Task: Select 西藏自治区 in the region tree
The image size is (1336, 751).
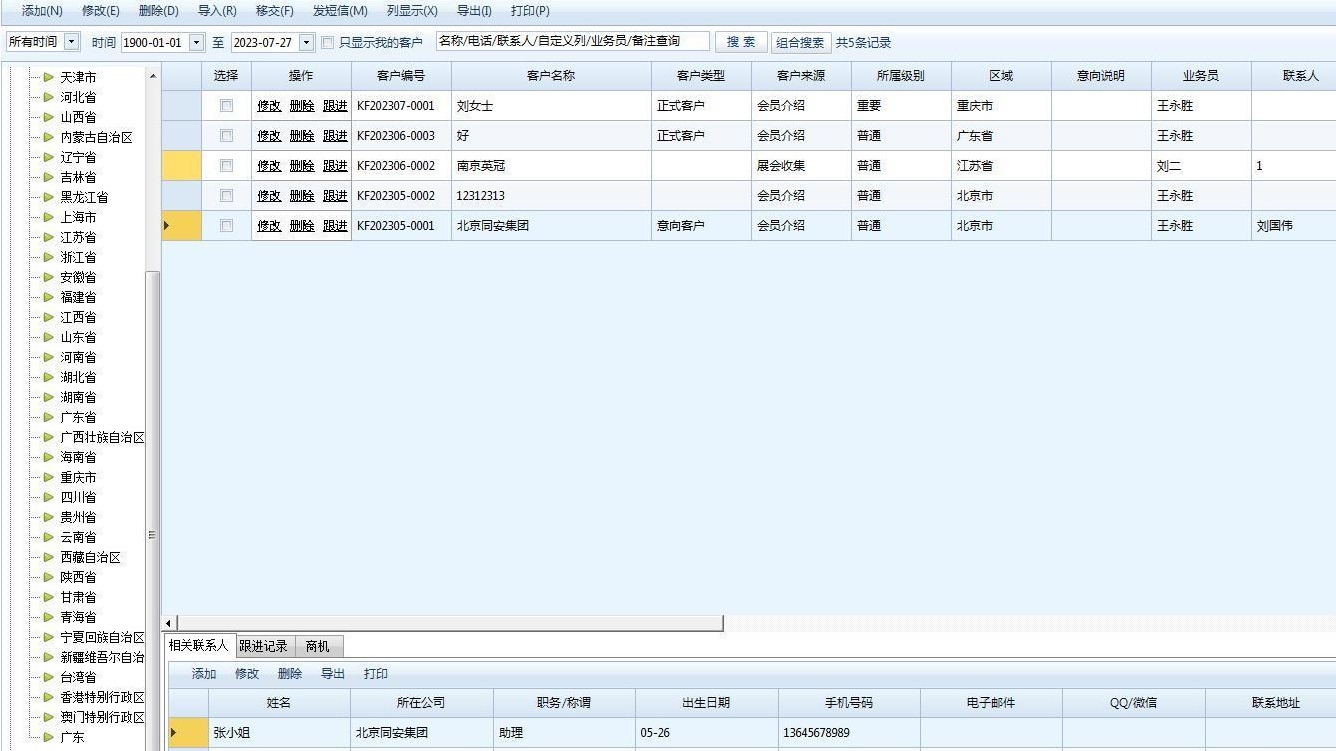Action: [x=90, y=557]
